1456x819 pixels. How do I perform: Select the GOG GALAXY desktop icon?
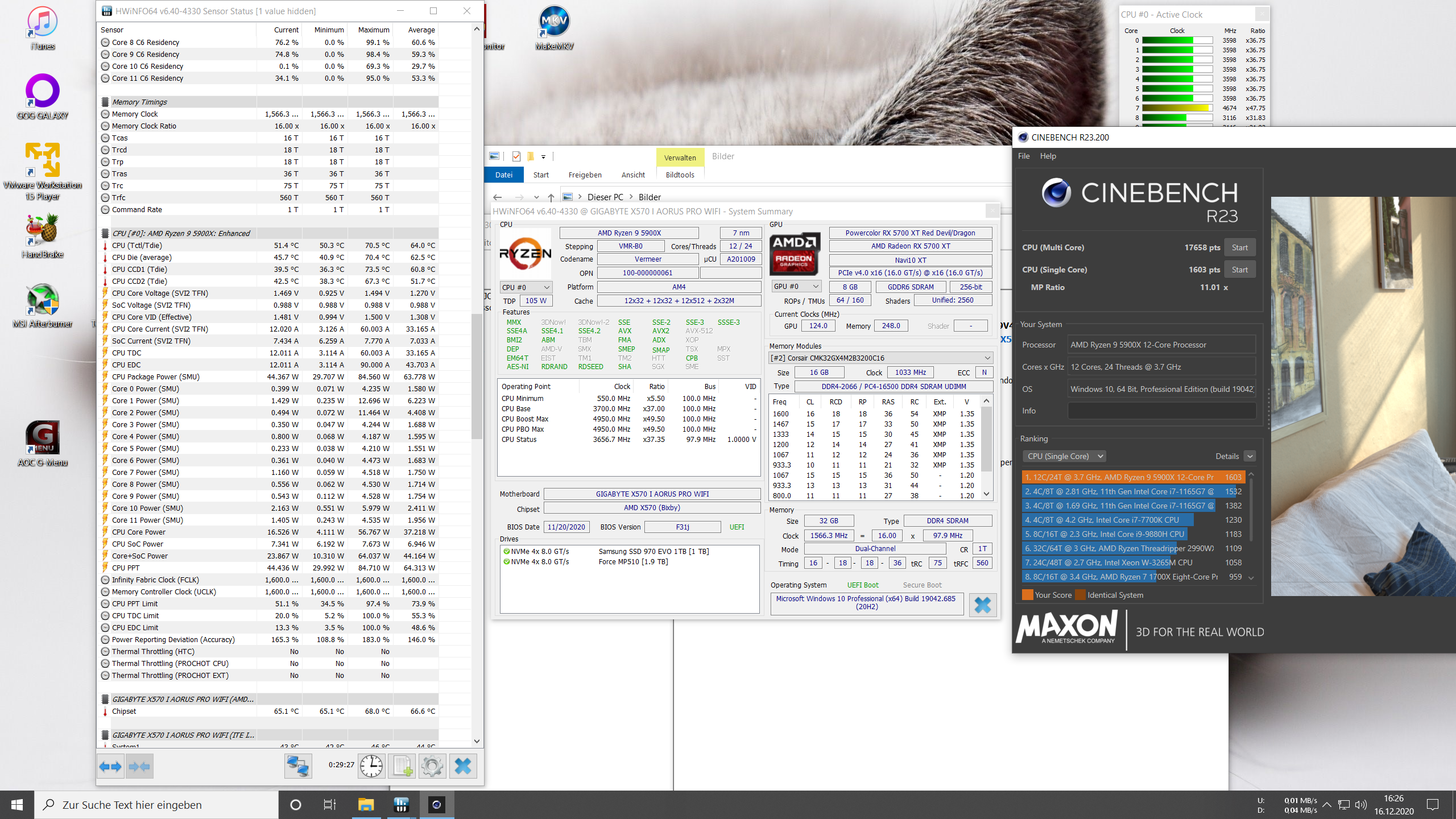pos(43,97)
